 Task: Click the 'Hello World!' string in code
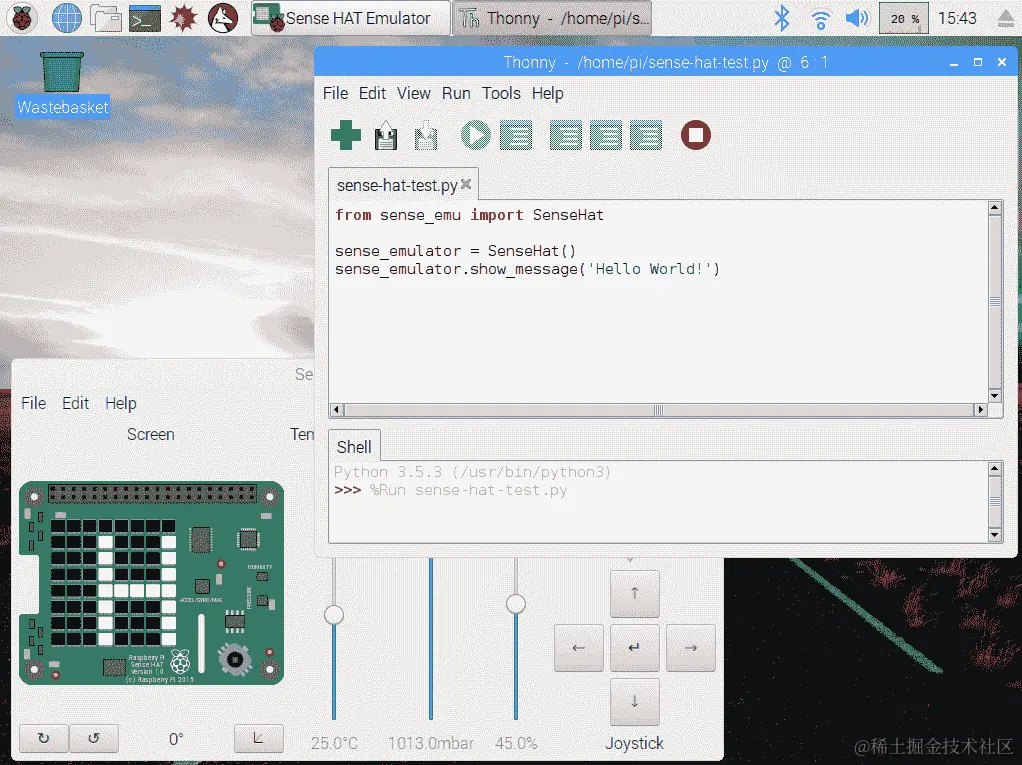pos(649,269)
